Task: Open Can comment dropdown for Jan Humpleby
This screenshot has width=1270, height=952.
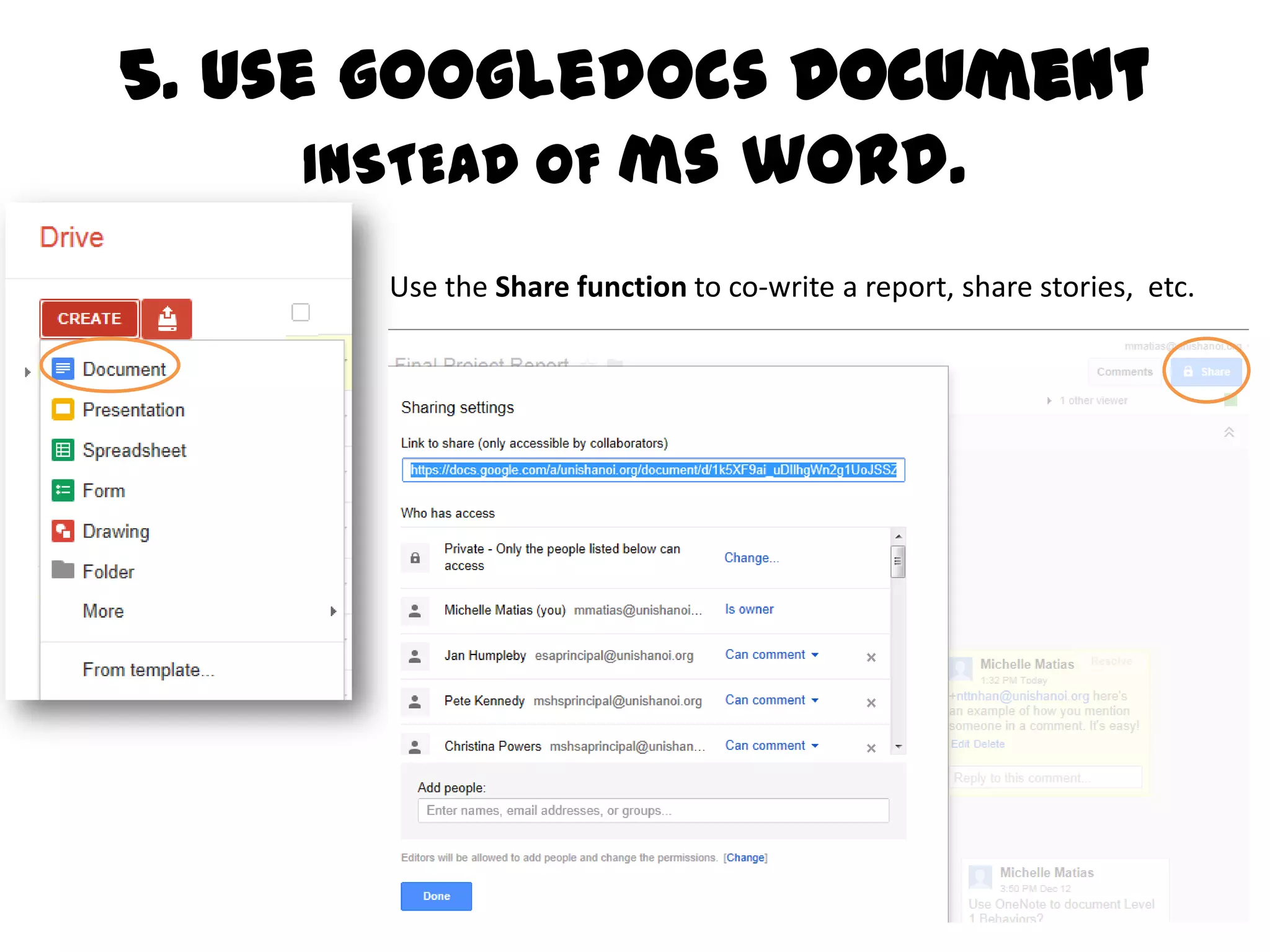Action: coord(772,655)
